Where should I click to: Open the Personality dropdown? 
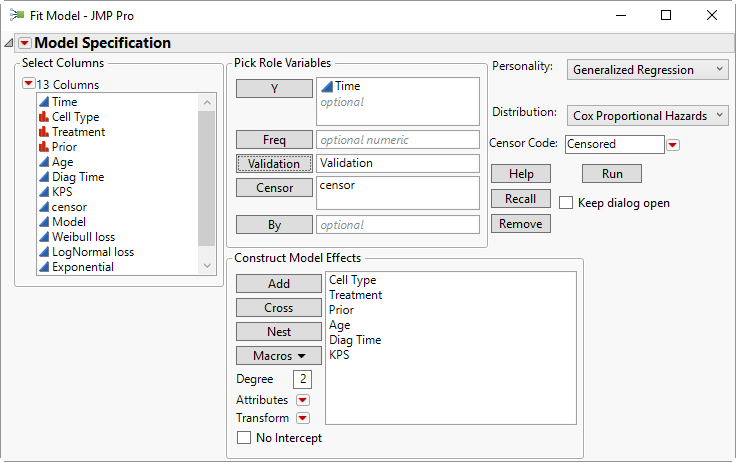point(647,69)
